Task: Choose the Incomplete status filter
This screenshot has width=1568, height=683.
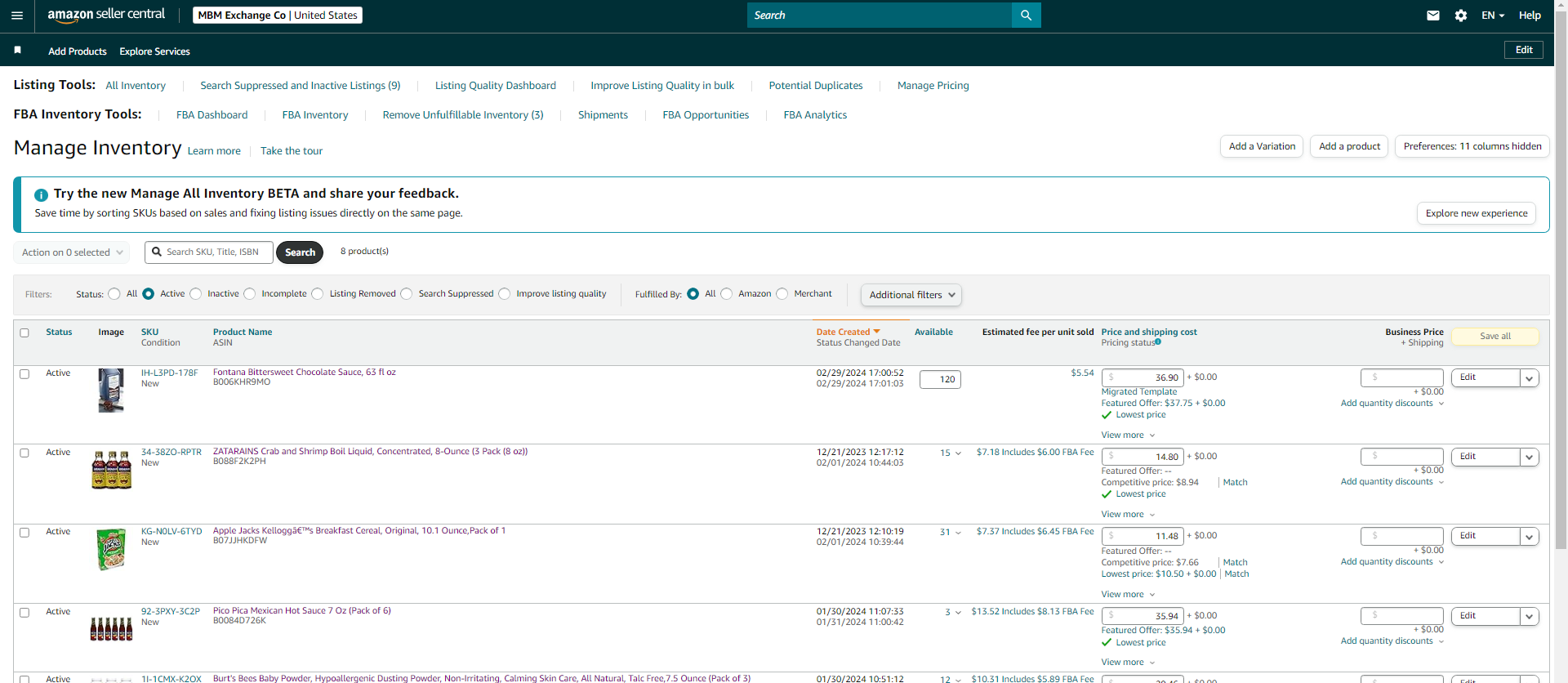Action: [250, 294]
